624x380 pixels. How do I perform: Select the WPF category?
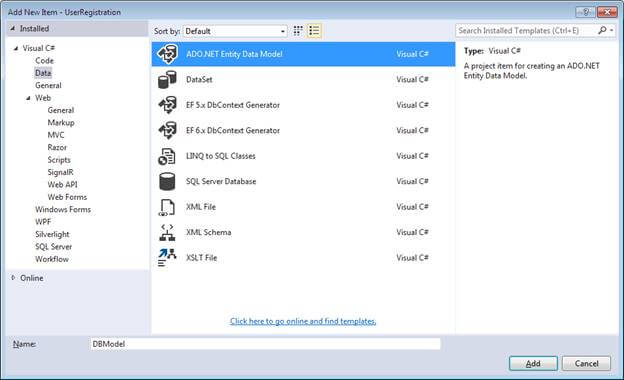pyautogui.click(x=43, y=222)
